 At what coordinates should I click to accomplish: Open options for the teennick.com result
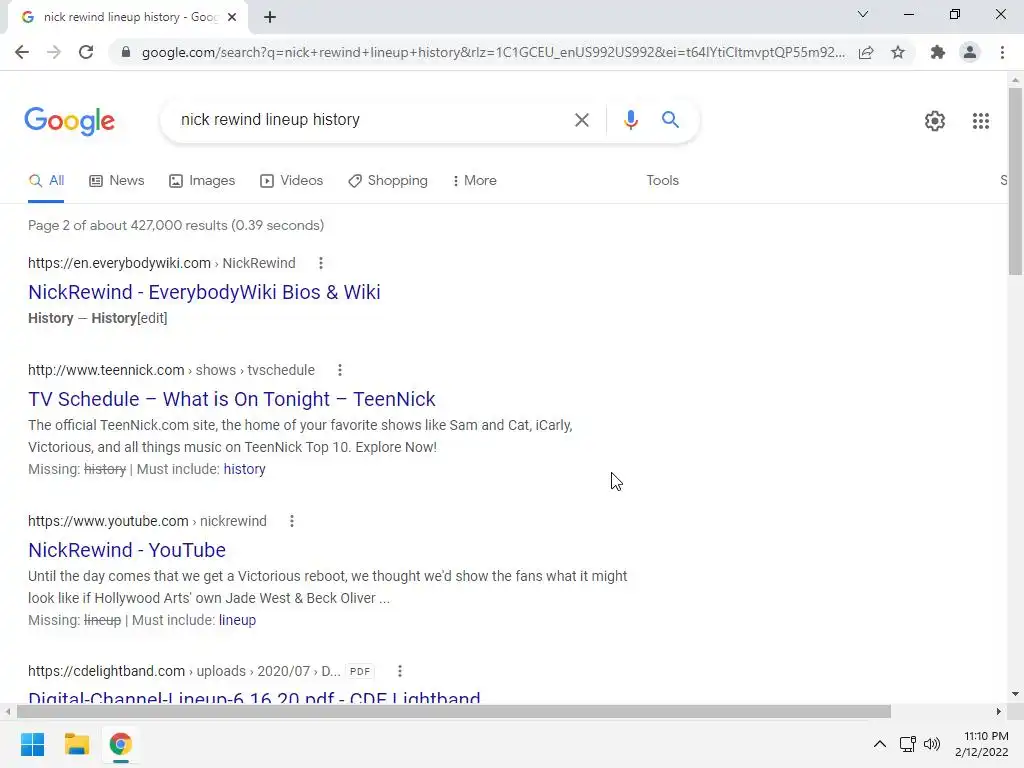340,370
